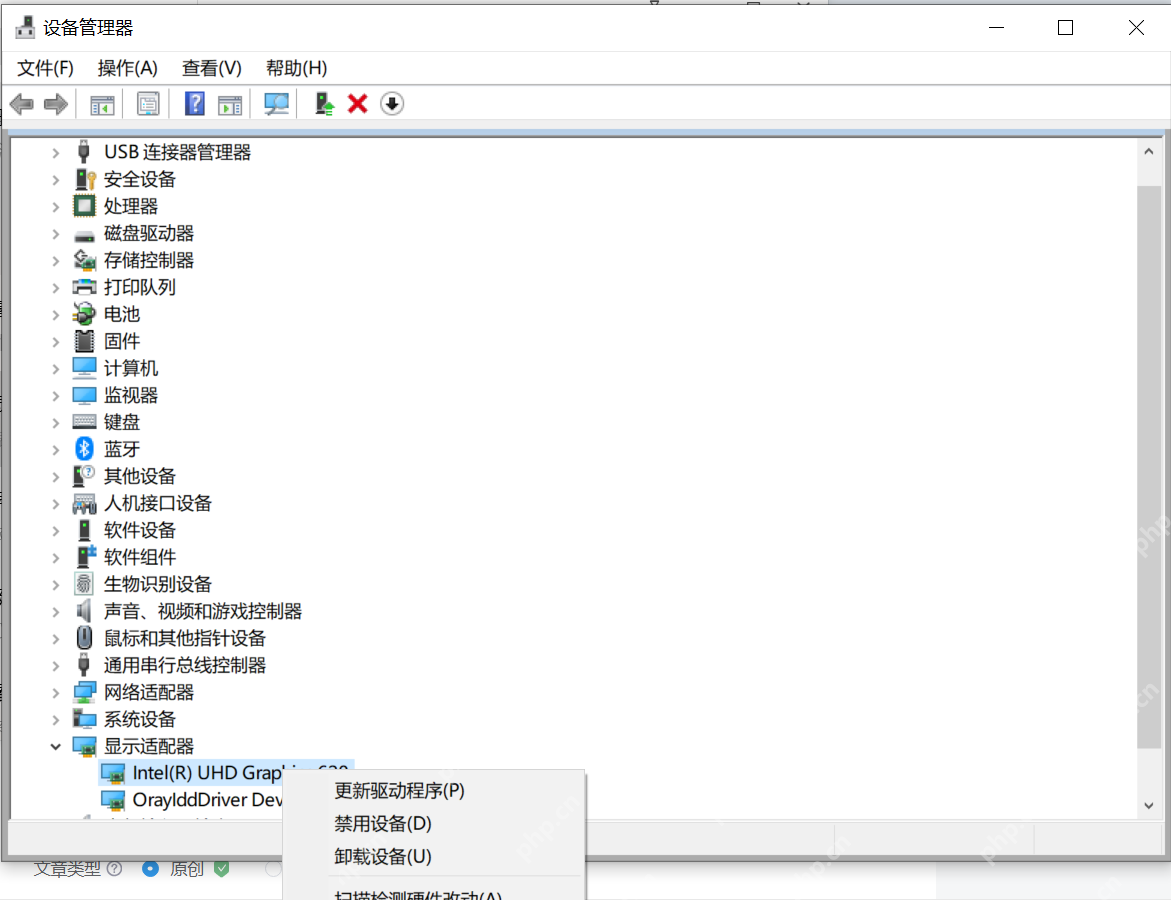Click the Disable device down-arrow icon
Screen dimensions: 1171x900
[x=392, y=103]
